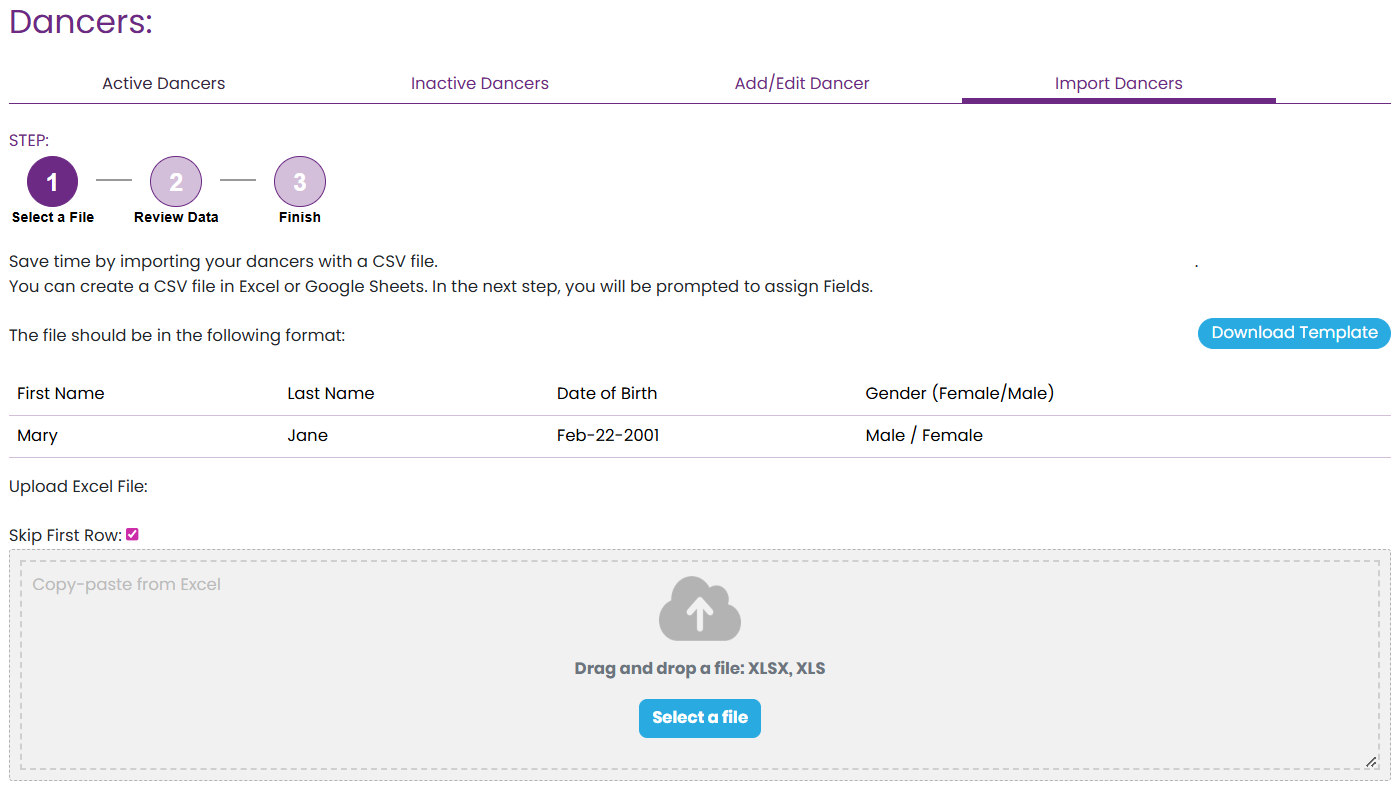The image size is (1398, 793).
Task: Click the step 1 circle icon
Action: pyautogui.click(x=52, y=182)
